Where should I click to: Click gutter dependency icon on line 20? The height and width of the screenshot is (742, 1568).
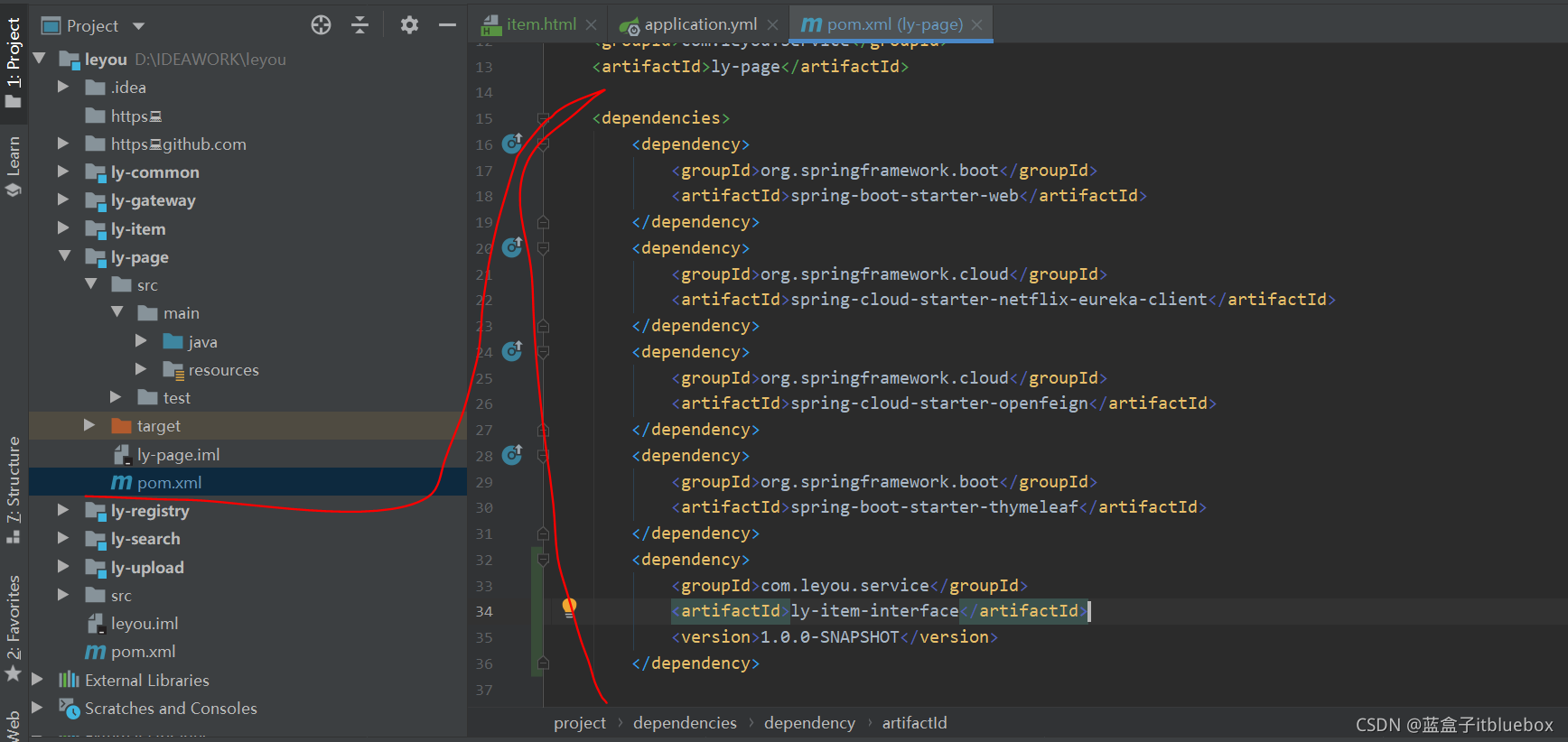(512, 246)
